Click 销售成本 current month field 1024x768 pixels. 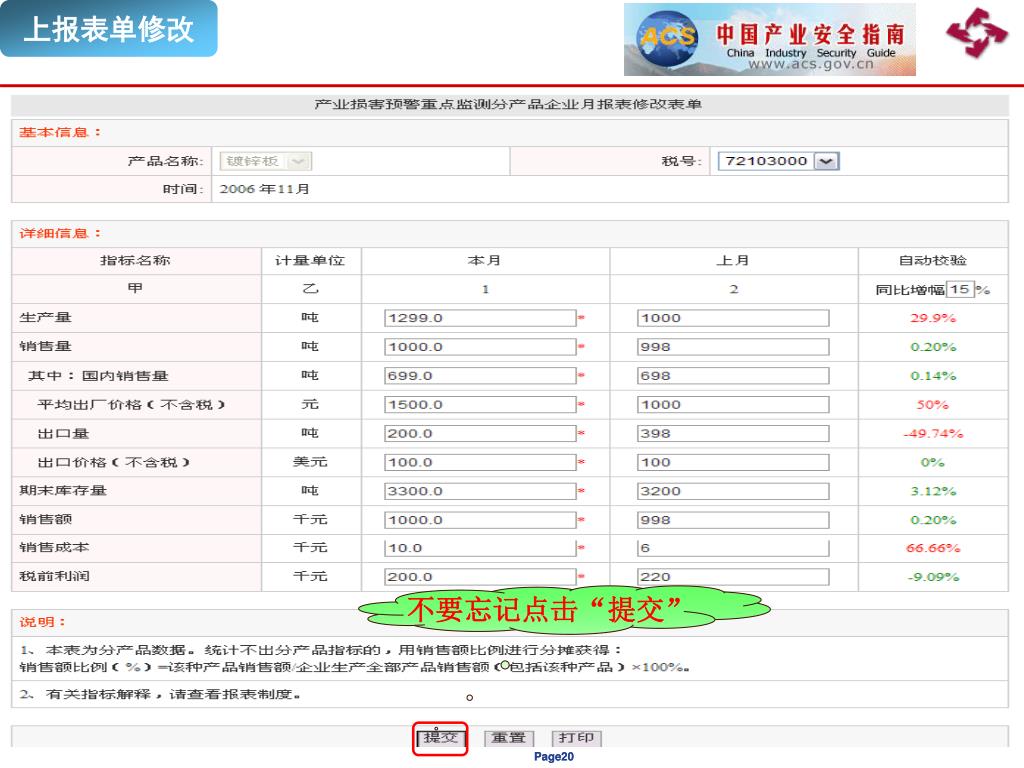tap(480, 548)
